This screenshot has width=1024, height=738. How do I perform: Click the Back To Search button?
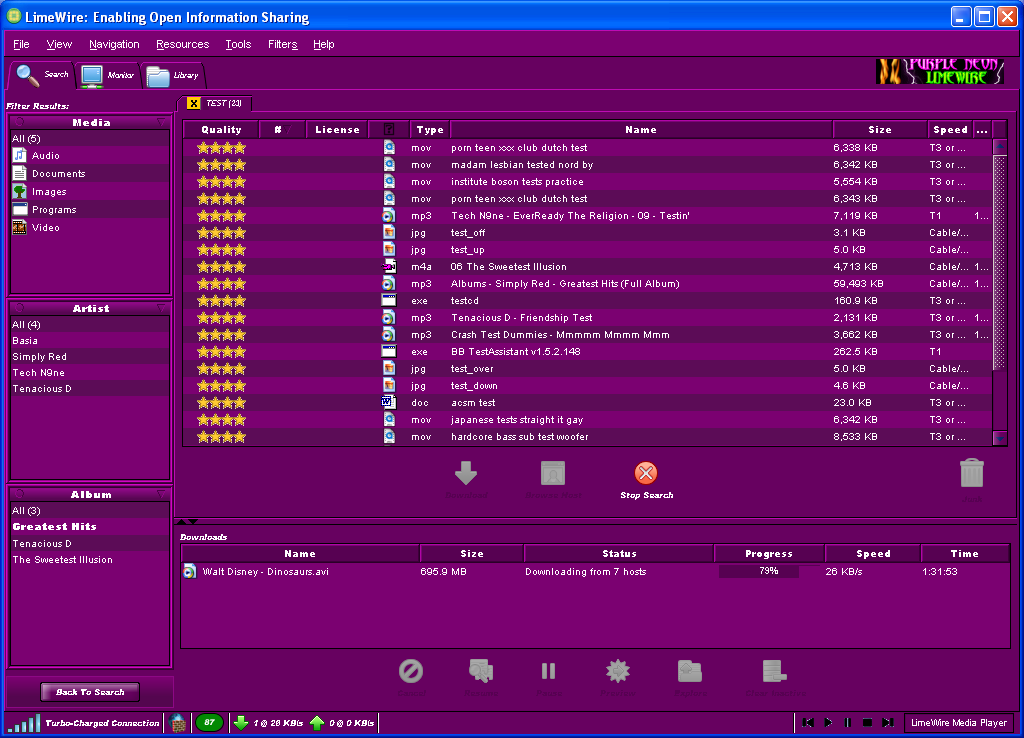pyautogui.click(x=90, y=692)
